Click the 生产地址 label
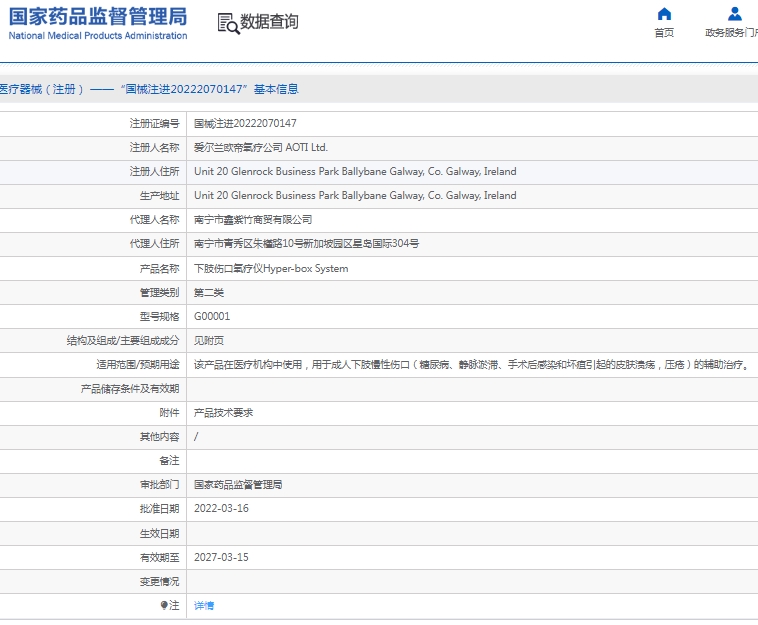This screenshot has width=758, height=625. tap(160, 196)
